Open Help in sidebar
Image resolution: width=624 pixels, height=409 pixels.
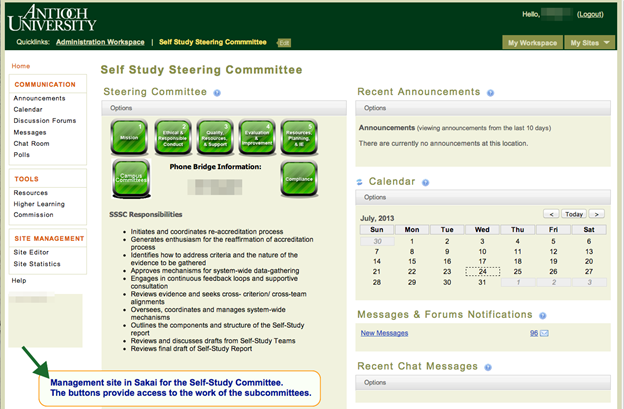click(19, 280)
